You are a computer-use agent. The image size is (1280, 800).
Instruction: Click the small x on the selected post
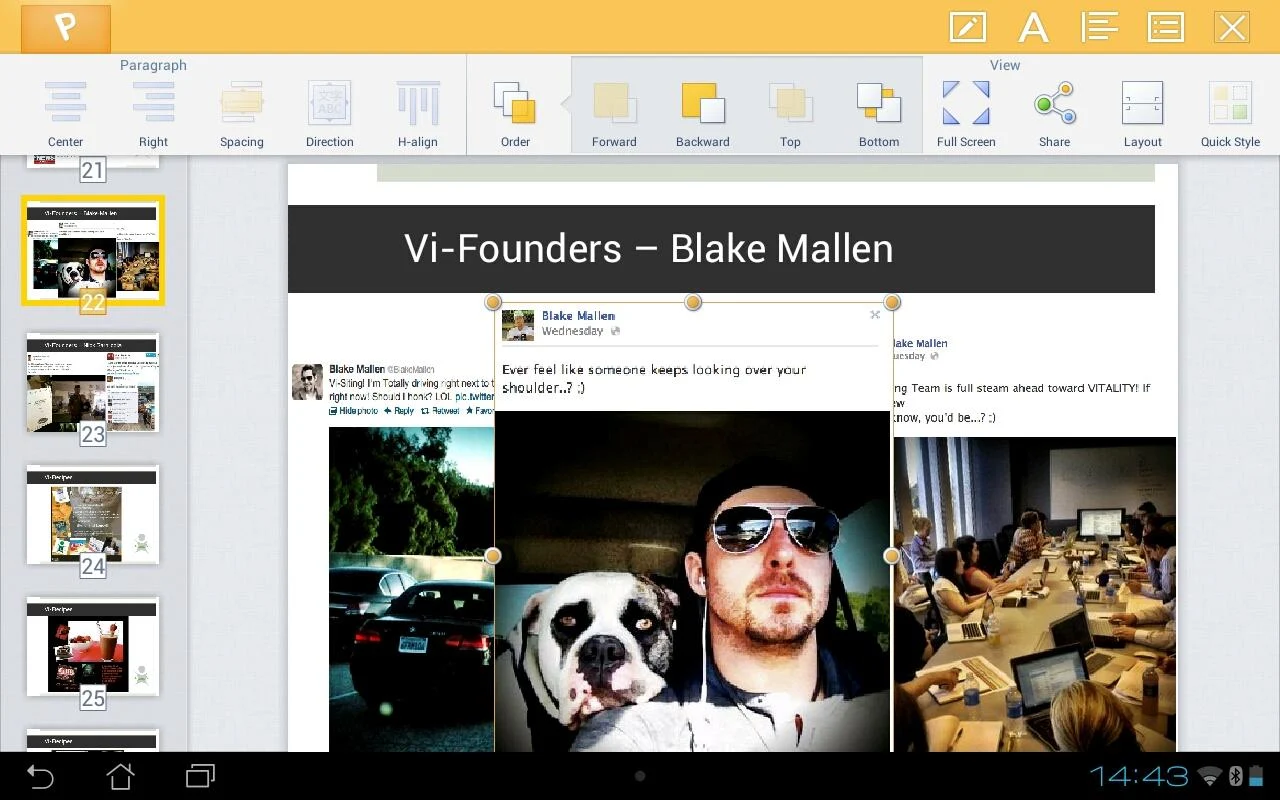pyautogui.click(x=875, y=315)
